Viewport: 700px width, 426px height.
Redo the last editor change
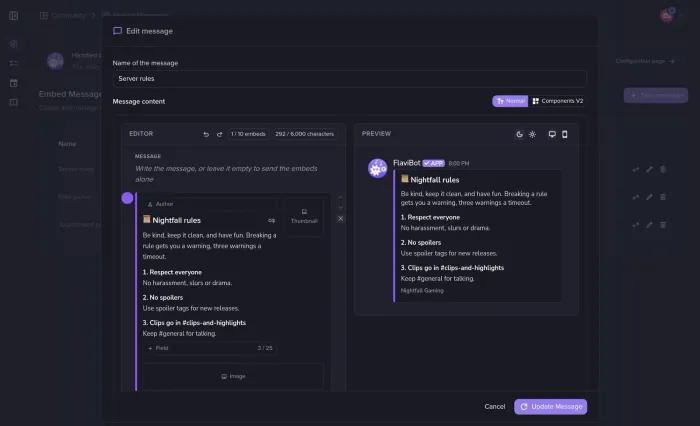(x=219, y=134)
